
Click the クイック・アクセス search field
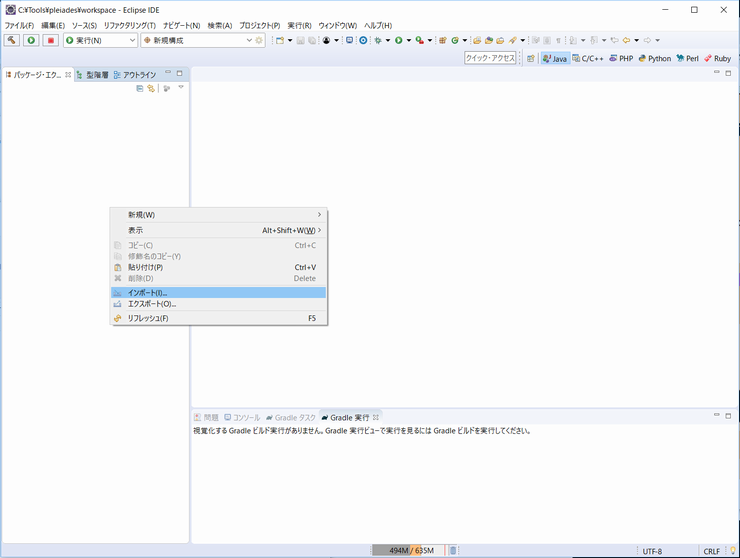(490, 58)
